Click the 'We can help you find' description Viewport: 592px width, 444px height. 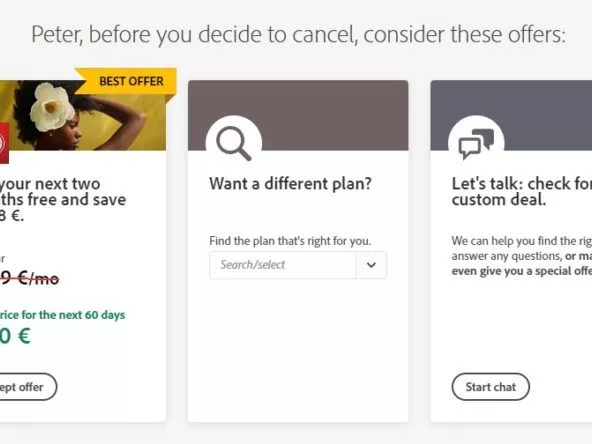522,256
